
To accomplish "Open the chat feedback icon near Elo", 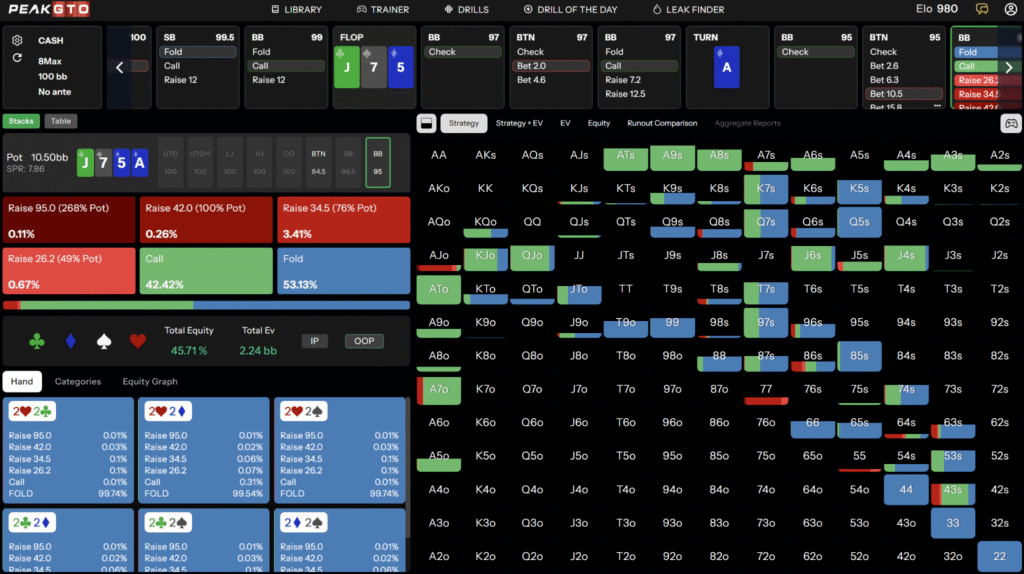I will (983, 9).
